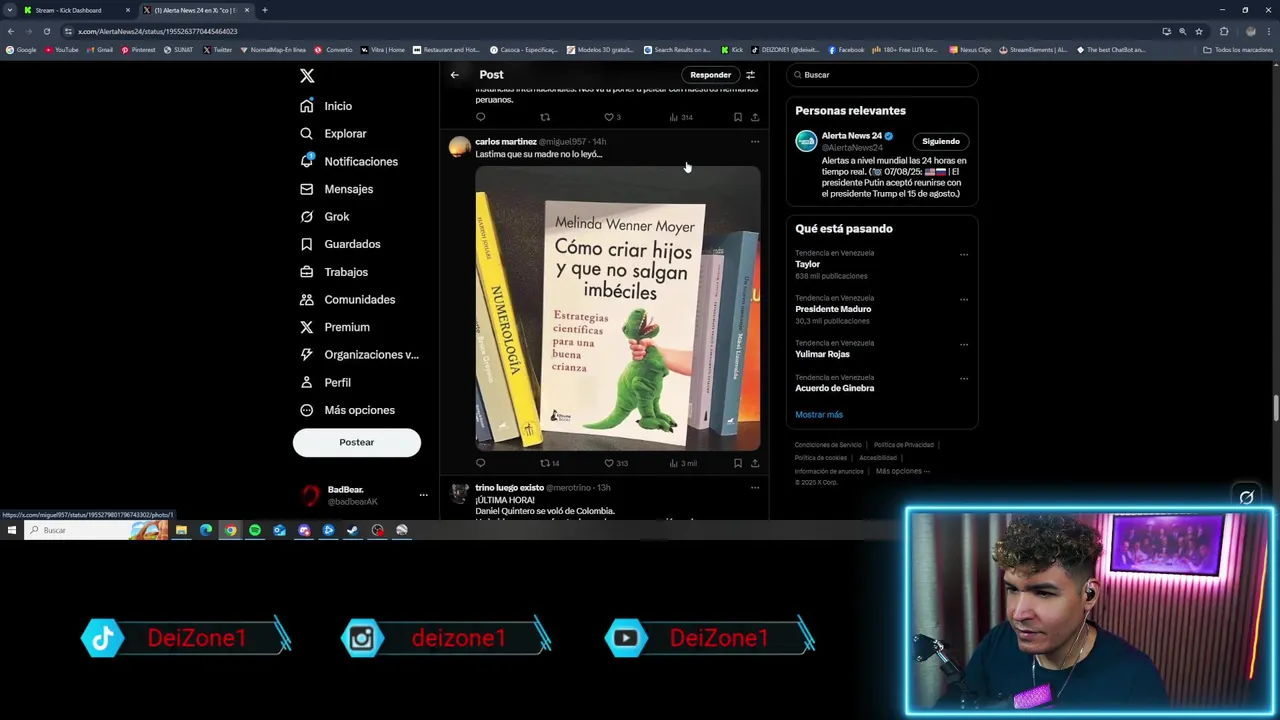Open BadBear account menu dots

(x=423, y=495)
